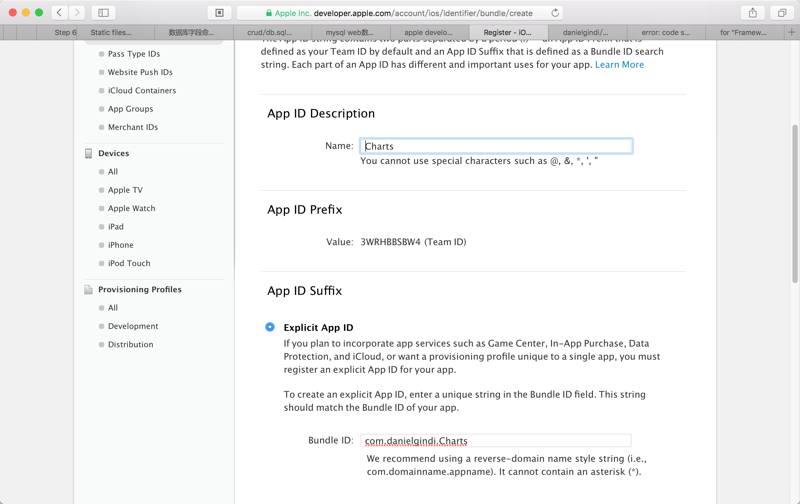Screen dimensions: 800x504
Task: Open App Groups in sidebar
Action: point(130,109)
